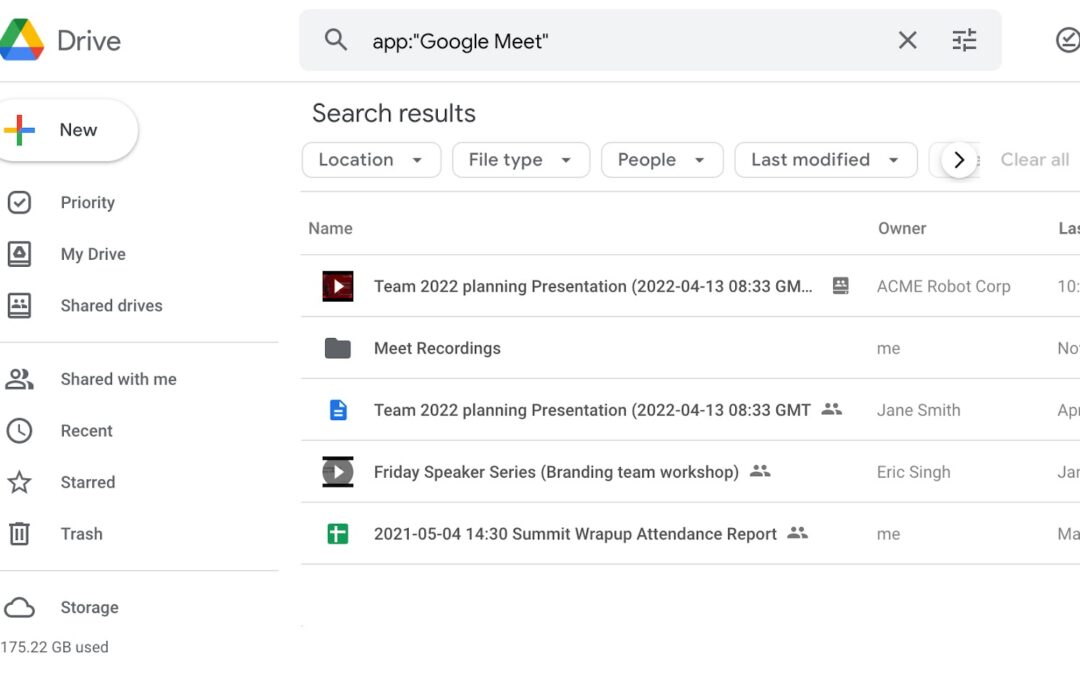This screenshot has height=675, width=1080.
Task: Click shared drive badge beside first Team 2022 file
Action: coord(840,285)
